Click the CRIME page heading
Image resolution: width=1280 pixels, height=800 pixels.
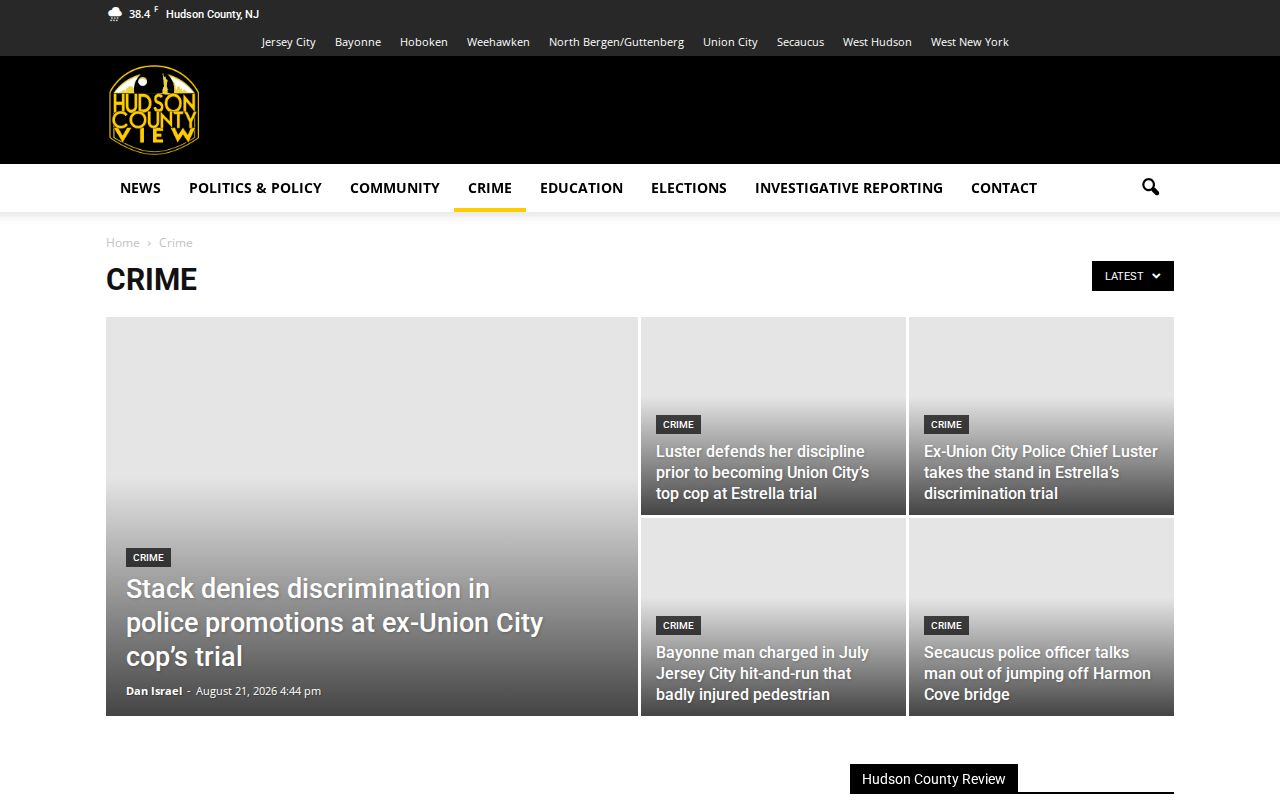(152, 280)
